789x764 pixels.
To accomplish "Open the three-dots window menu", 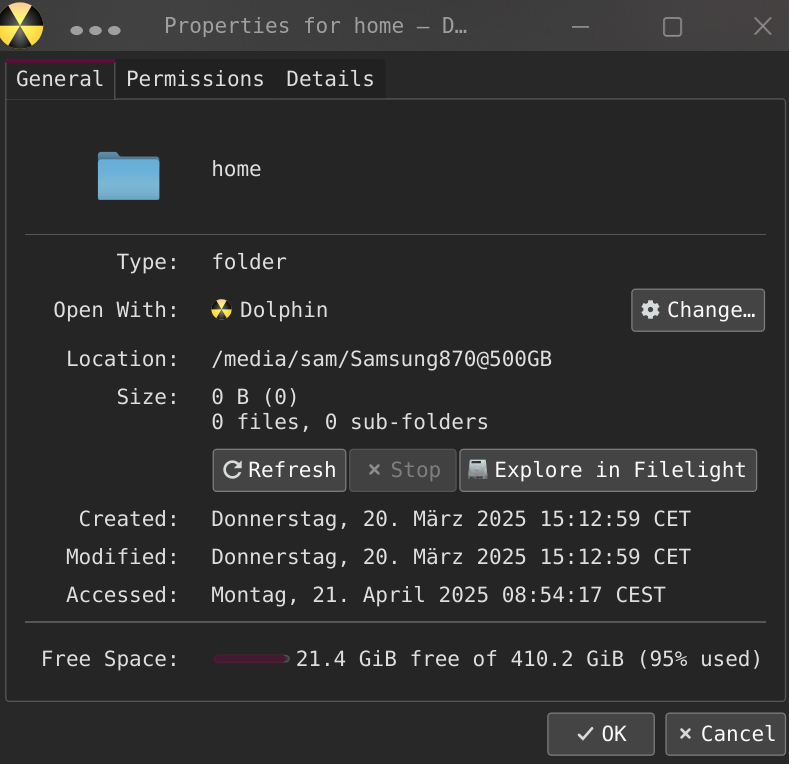I will 96,31.
